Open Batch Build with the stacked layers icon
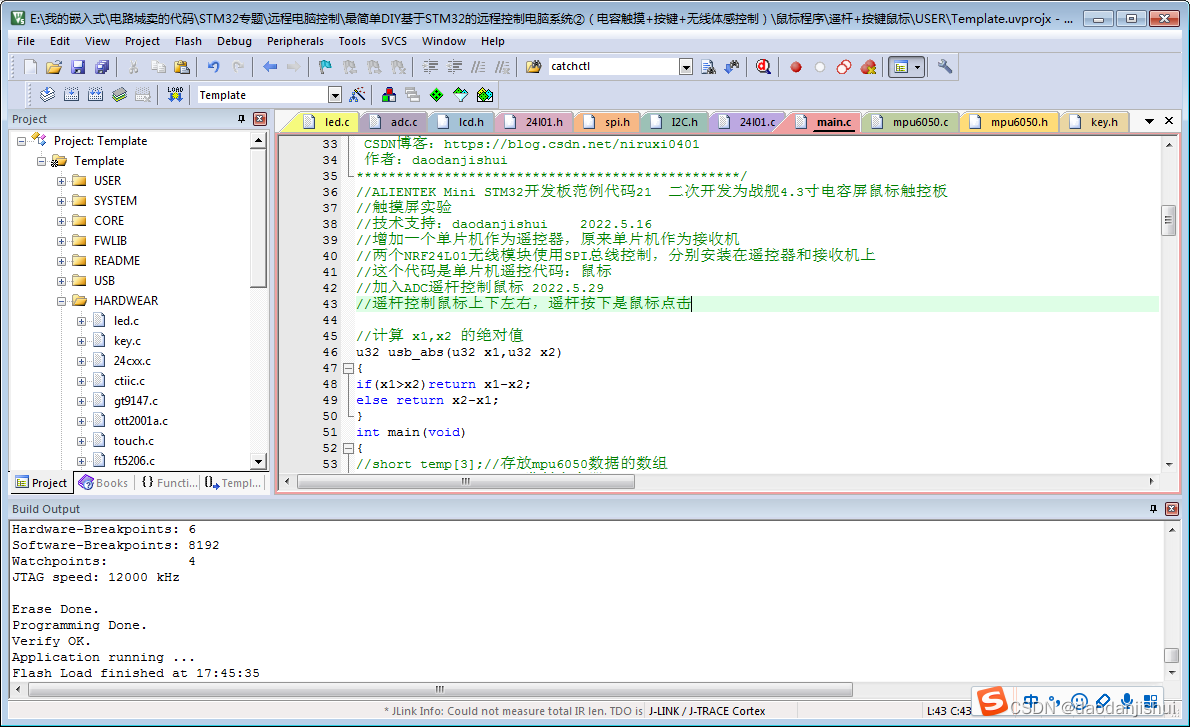 (119, 95)
